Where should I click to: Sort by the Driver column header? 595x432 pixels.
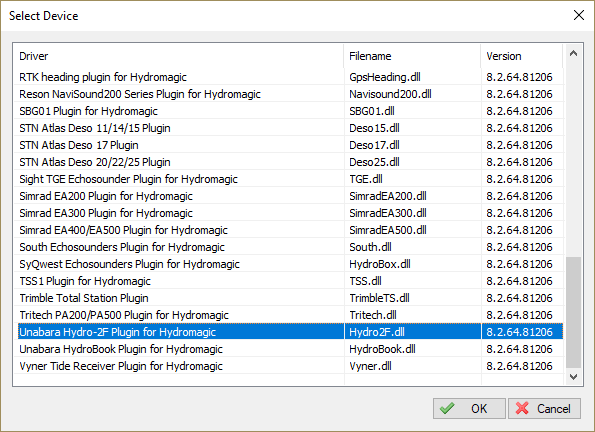[178, 56]
